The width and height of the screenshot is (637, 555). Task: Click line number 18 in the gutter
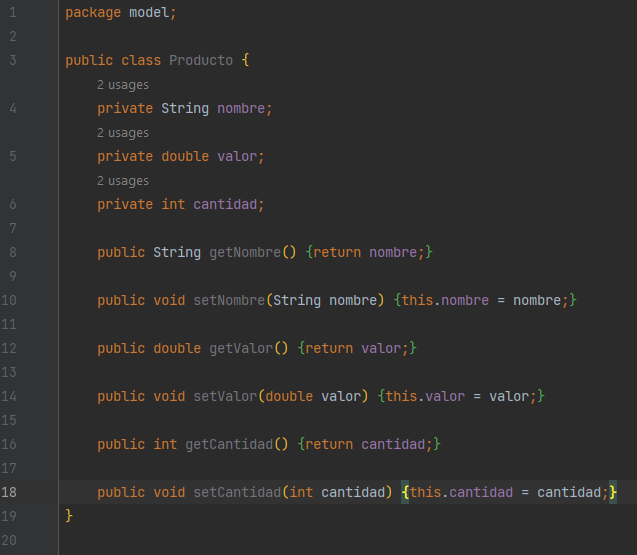(9, 492)
